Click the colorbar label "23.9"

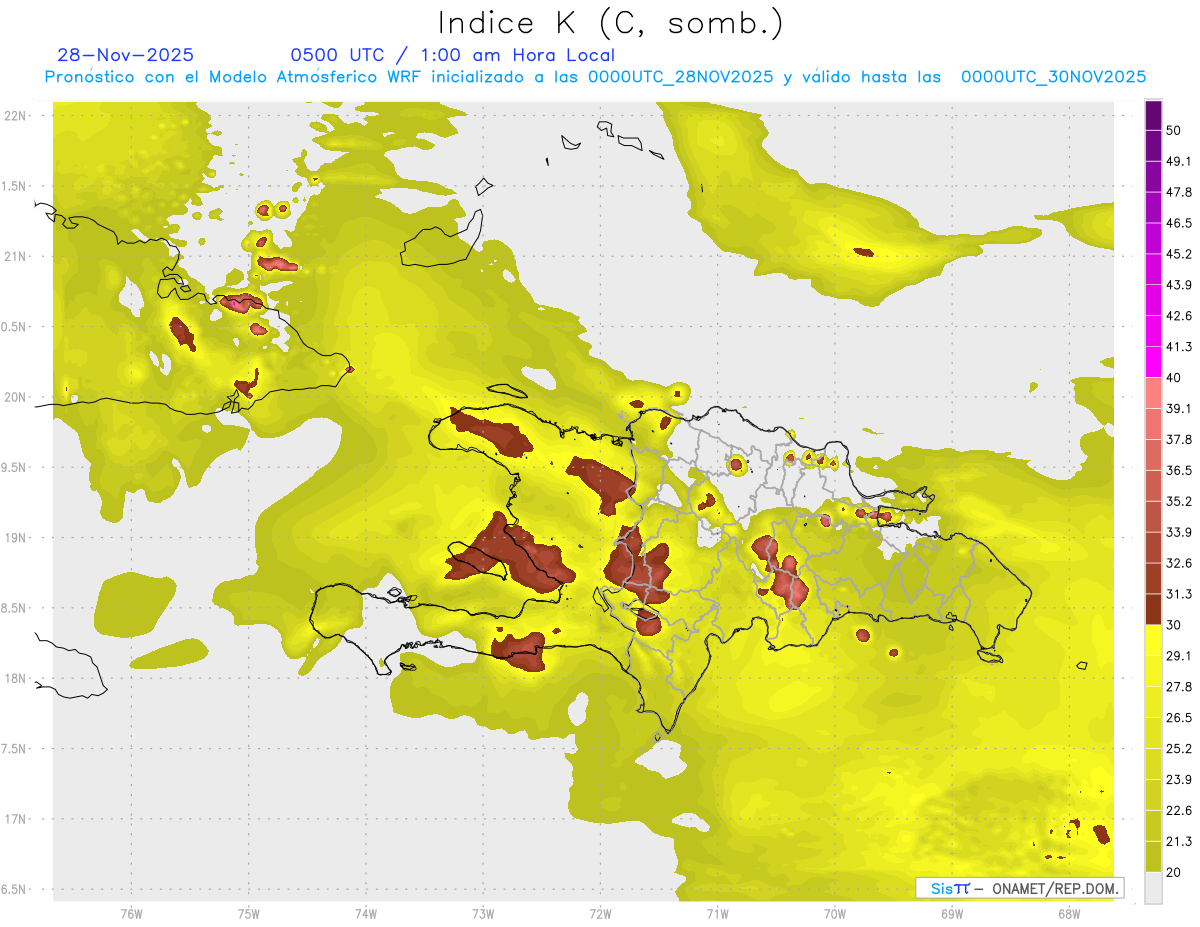click(x=1178, y=780)
